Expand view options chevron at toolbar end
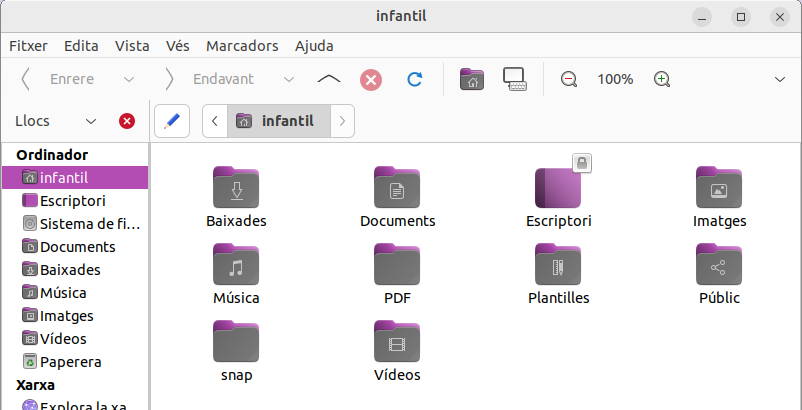The image size is (802, 410). point(780,79)
